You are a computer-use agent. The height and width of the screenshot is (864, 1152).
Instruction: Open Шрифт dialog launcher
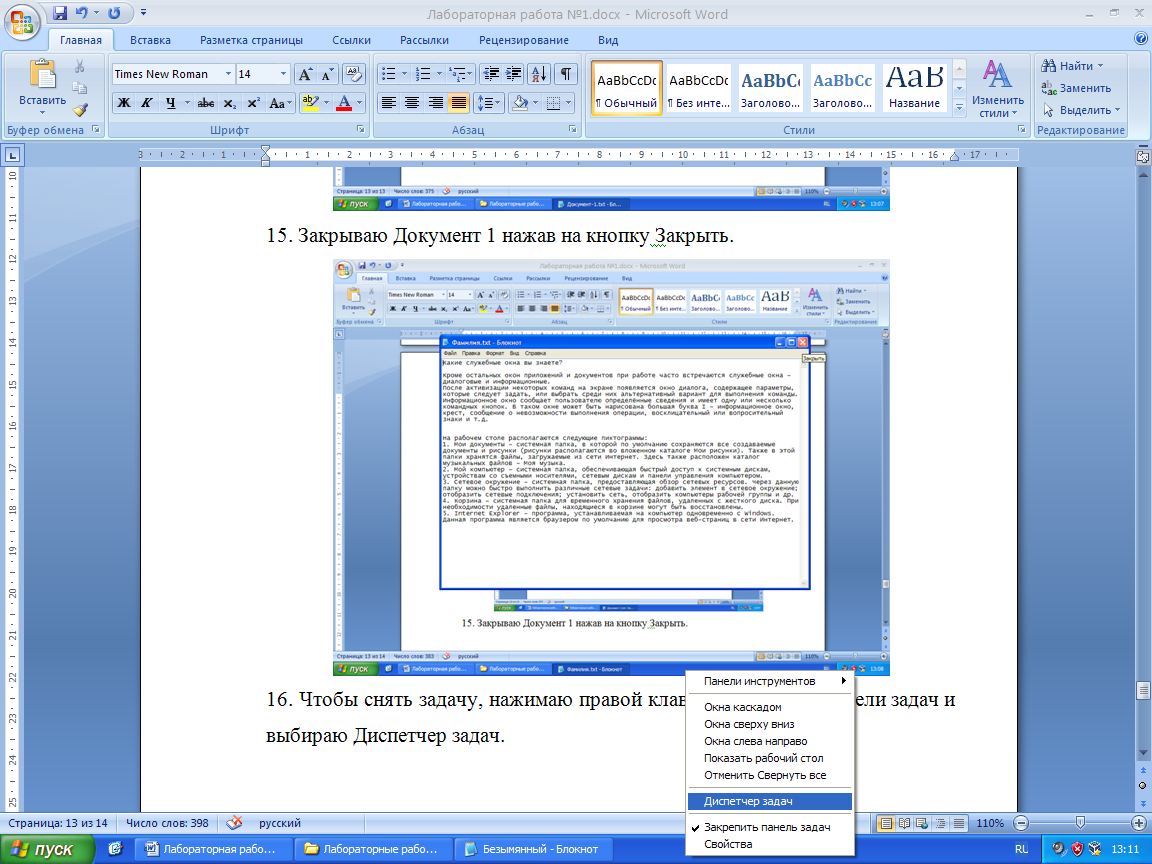(x=361, y=129)
